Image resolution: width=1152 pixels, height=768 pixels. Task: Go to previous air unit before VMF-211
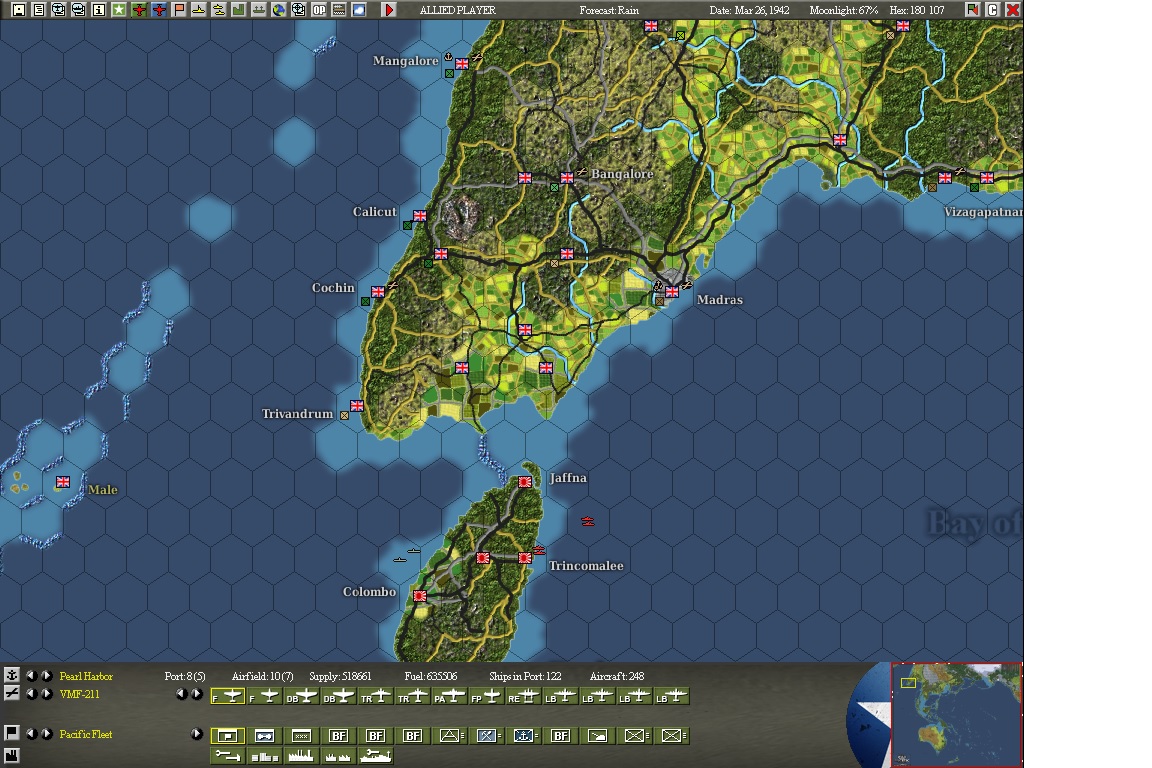click(x=31, y=694)
